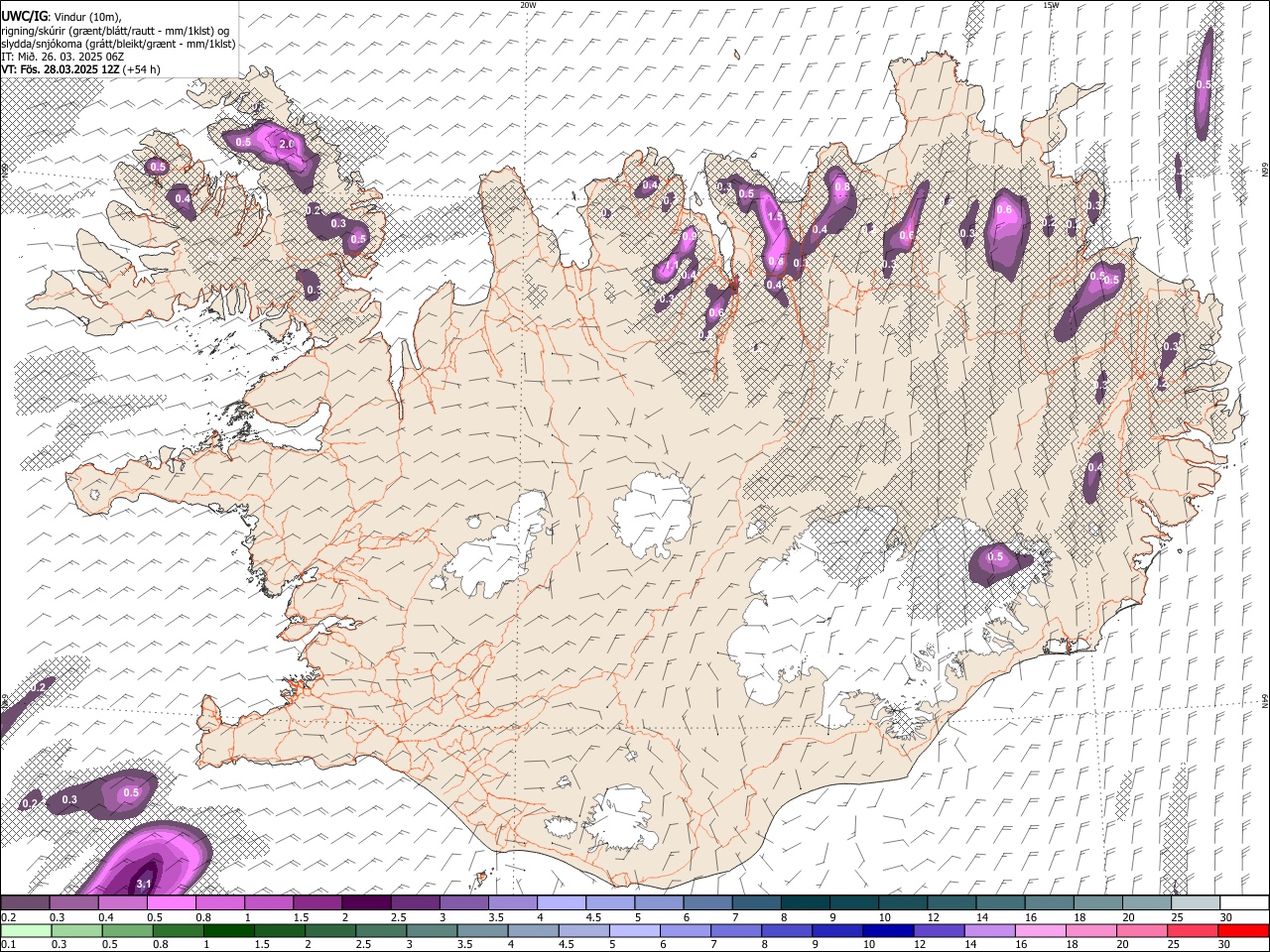Viewport: 1270px width, 952px height.
Task: Click the very dark purple 2 swatch in upper legend
Action: pos(366,903)
